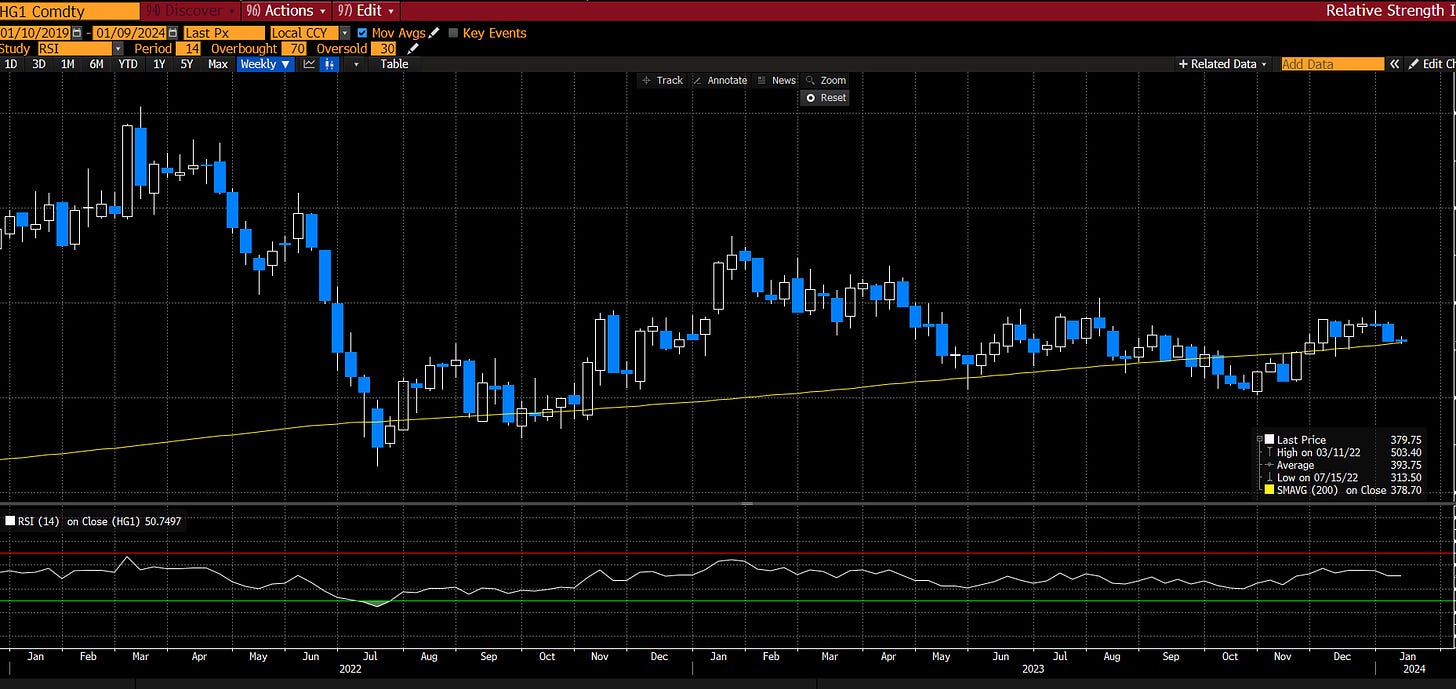Edit RSI study parameters with the pencil icon

pos(413,48)
